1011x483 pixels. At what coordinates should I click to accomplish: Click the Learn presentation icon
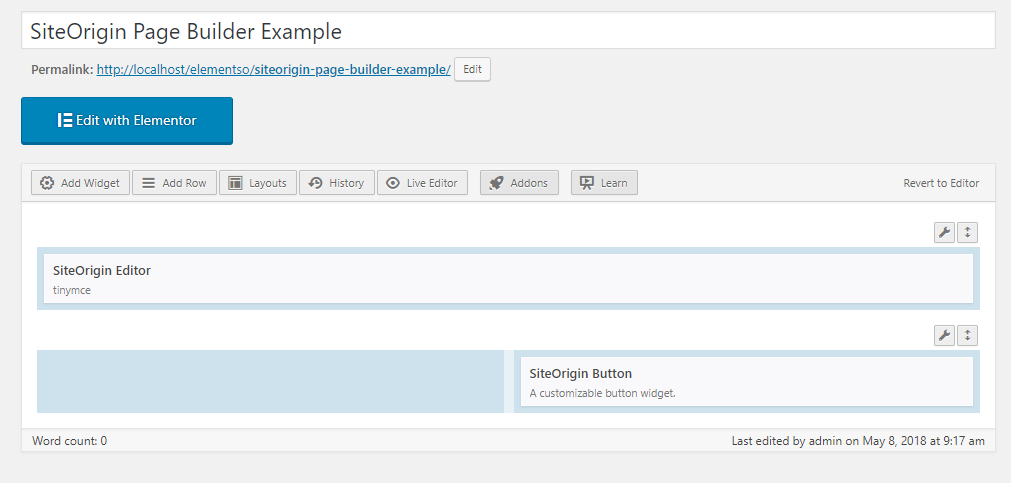(x=586, y=182)
